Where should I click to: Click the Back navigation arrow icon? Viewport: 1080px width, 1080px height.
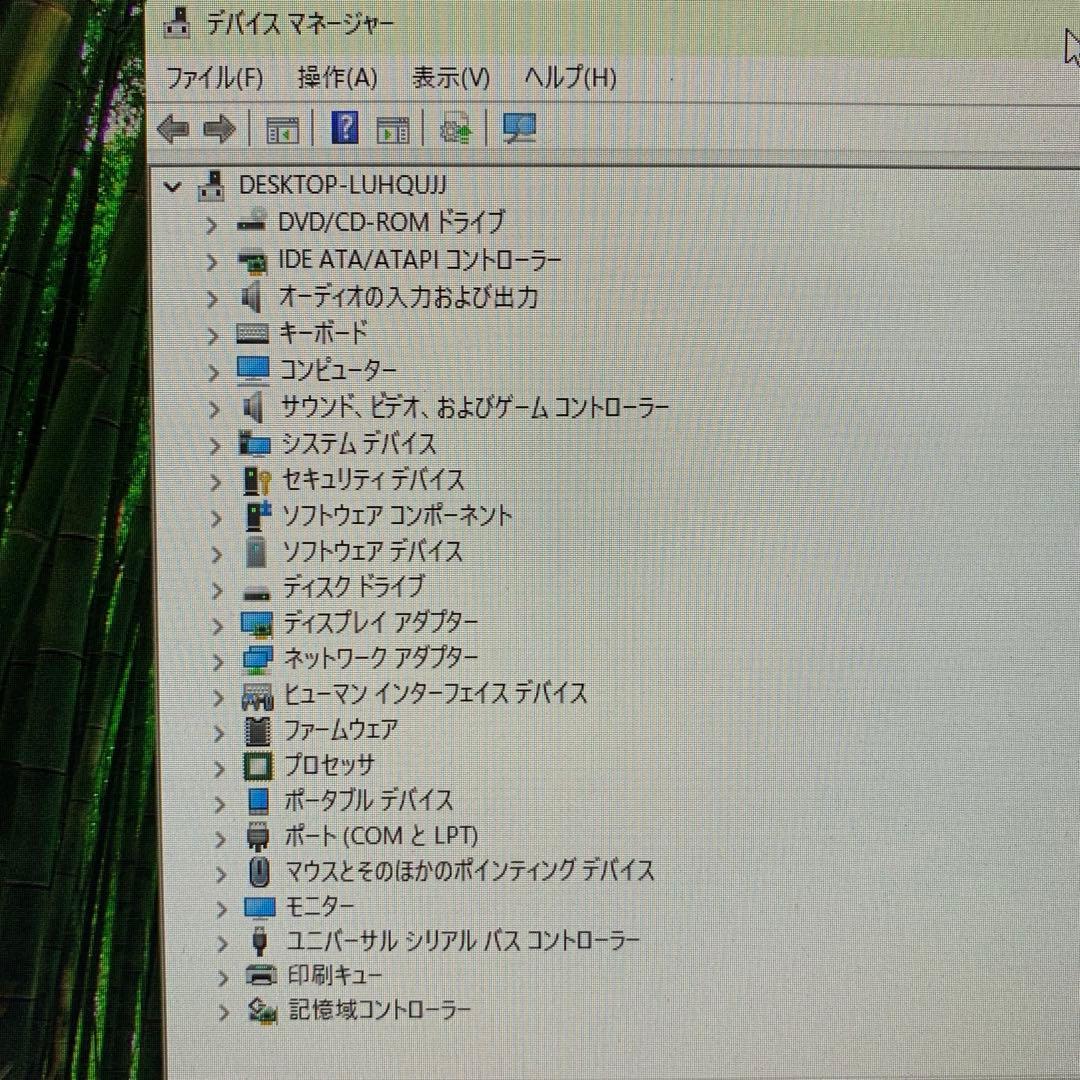coord(174,128)
